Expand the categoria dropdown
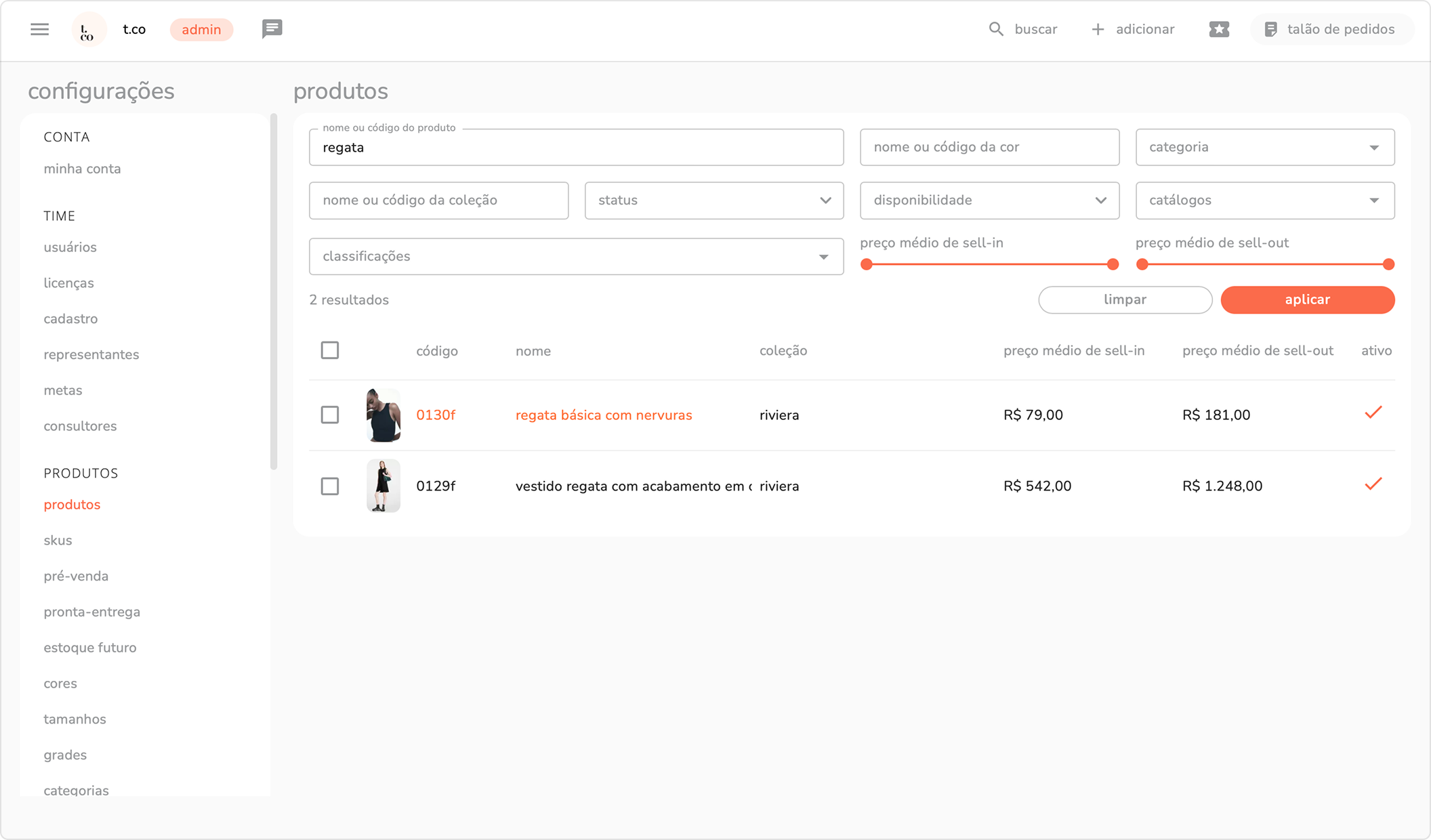Viewport: 1431px width, 840px height. (1264, 147)
